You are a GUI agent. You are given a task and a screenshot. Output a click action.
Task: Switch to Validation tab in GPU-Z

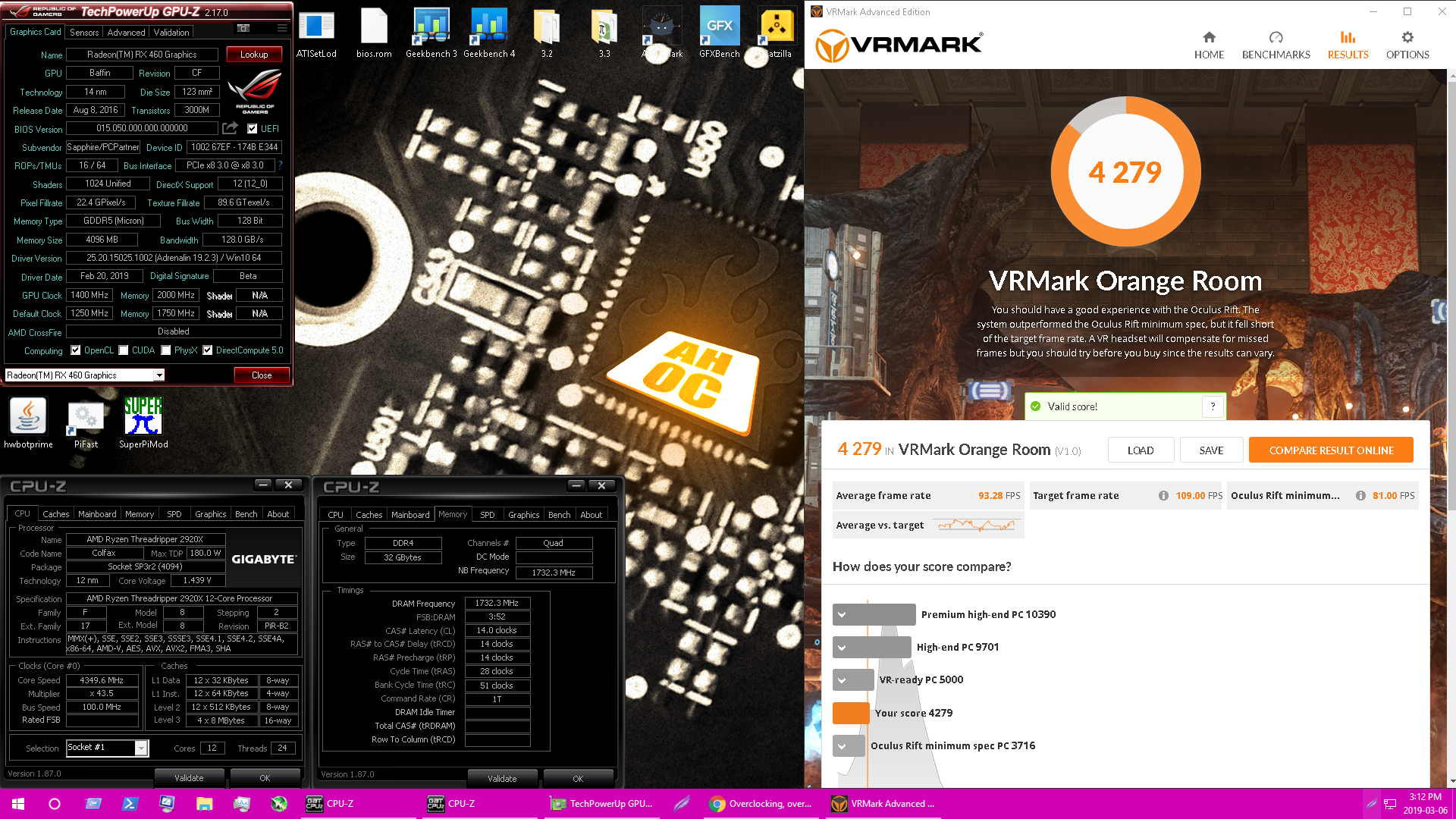171,32
